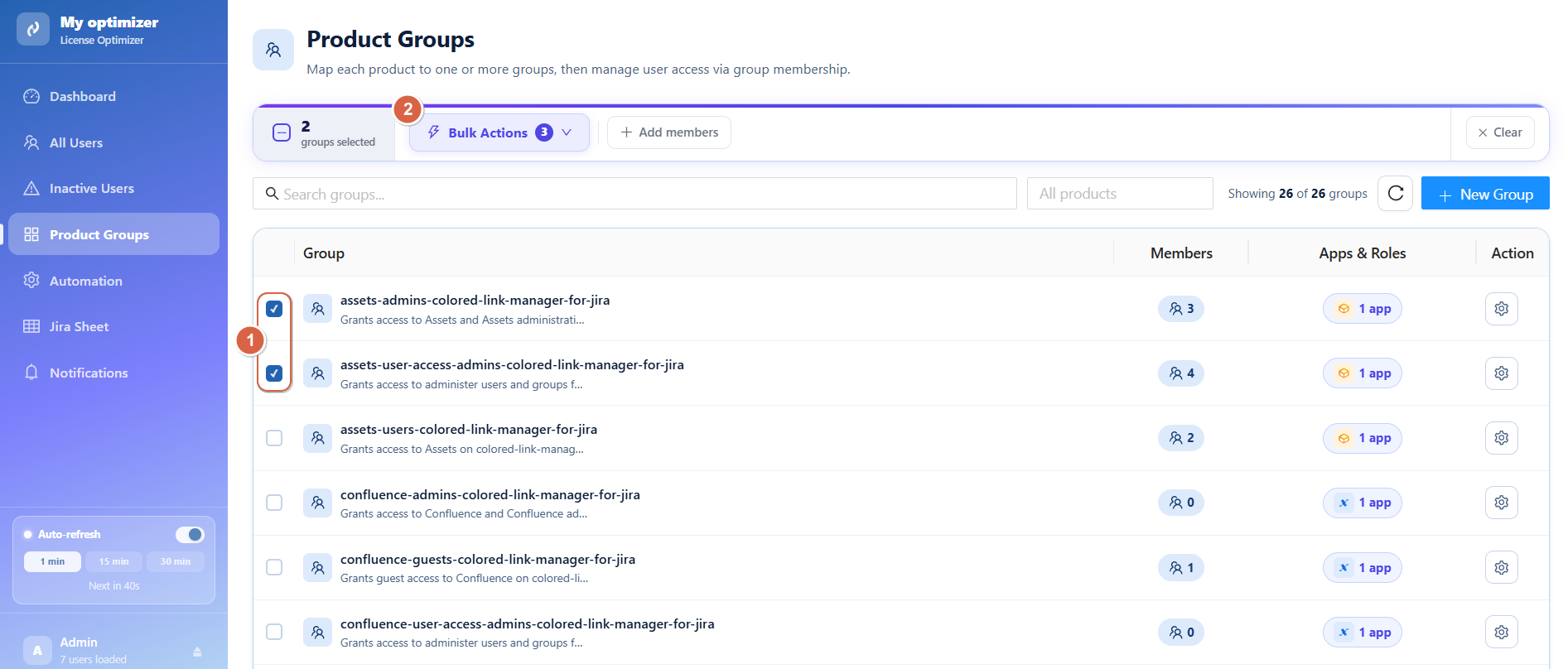Click group icon of assets-users-colored-link-manager-for-jira
This screenshot has height=669, width=1568.
317,438
